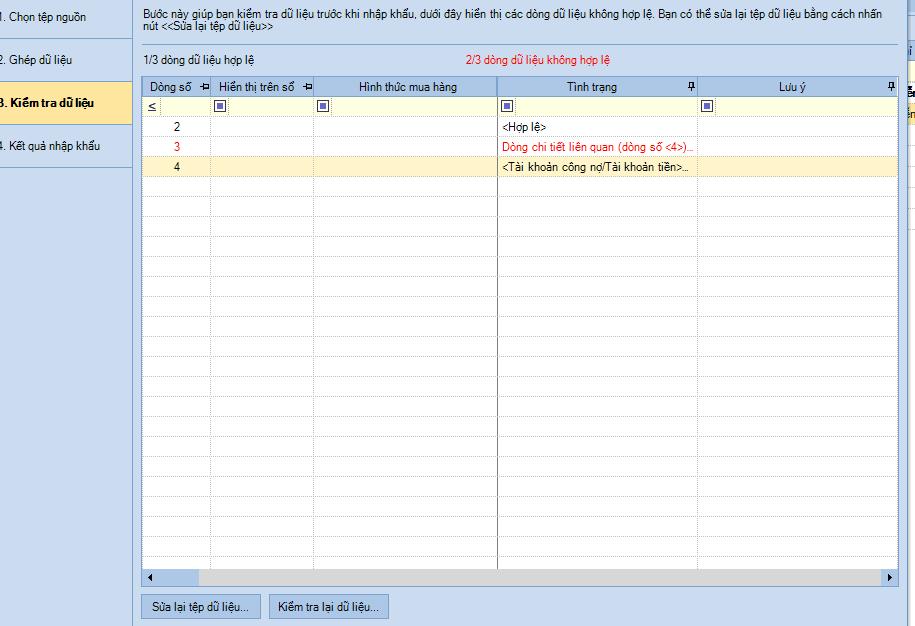The image size is (915, 626).
Task: Open filter operator for Hiển thị trên sổ
Action: point(220,106)
